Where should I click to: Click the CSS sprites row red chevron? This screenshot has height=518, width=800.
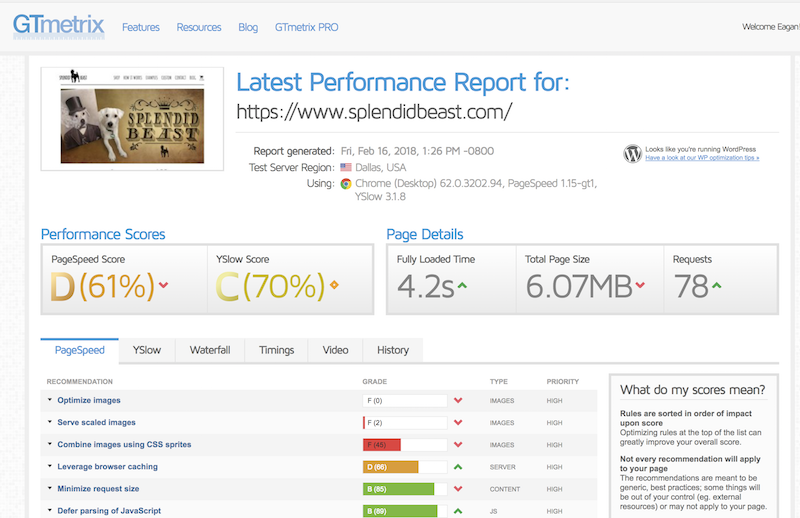click(458, 445)
